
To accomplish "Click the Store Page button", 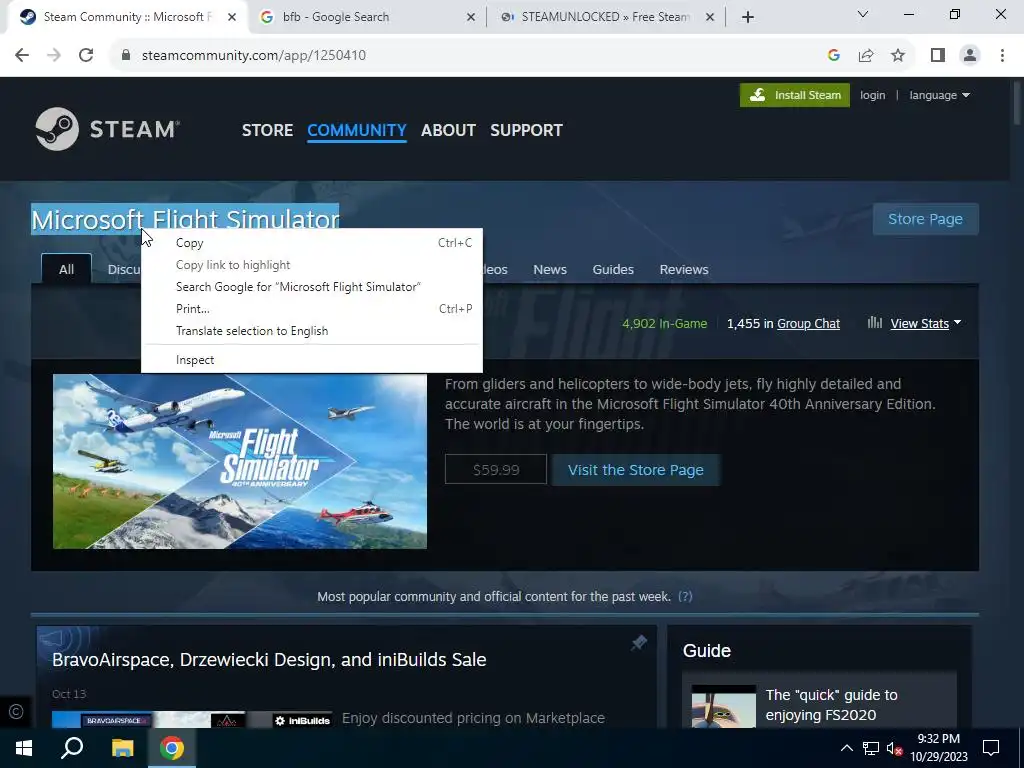I will (x=925, y=219).
